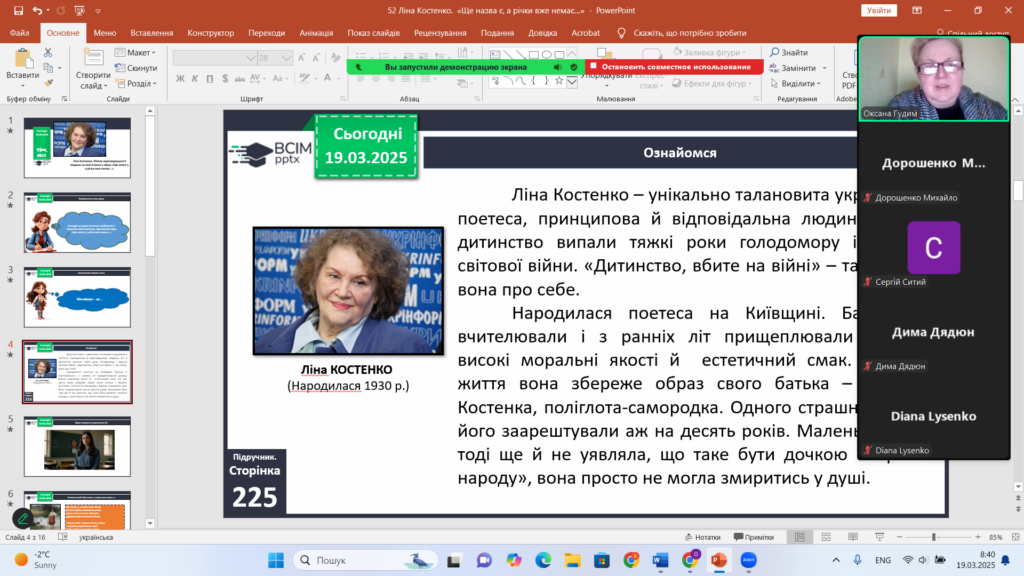Select slide 1 thumbnail
Screen dimensions: 1024x576
[77, 148]
